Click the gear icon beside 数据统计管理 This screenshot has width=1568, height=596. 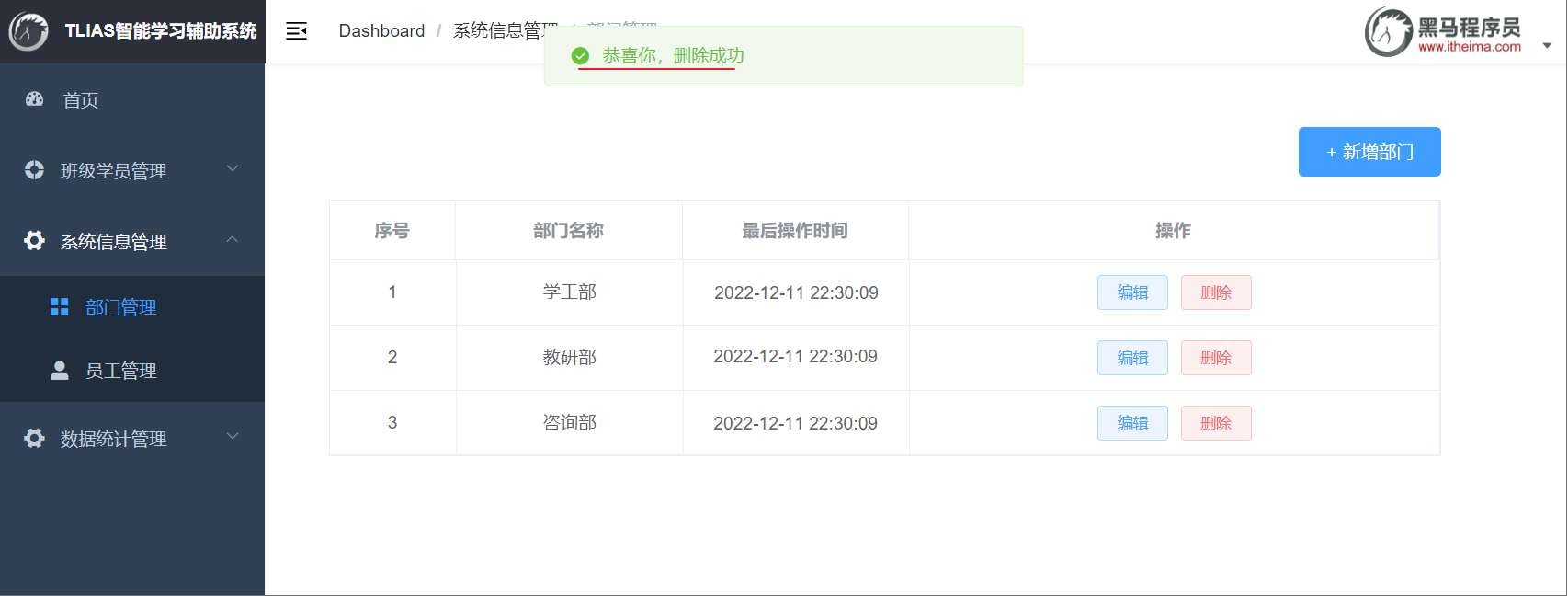35,439
